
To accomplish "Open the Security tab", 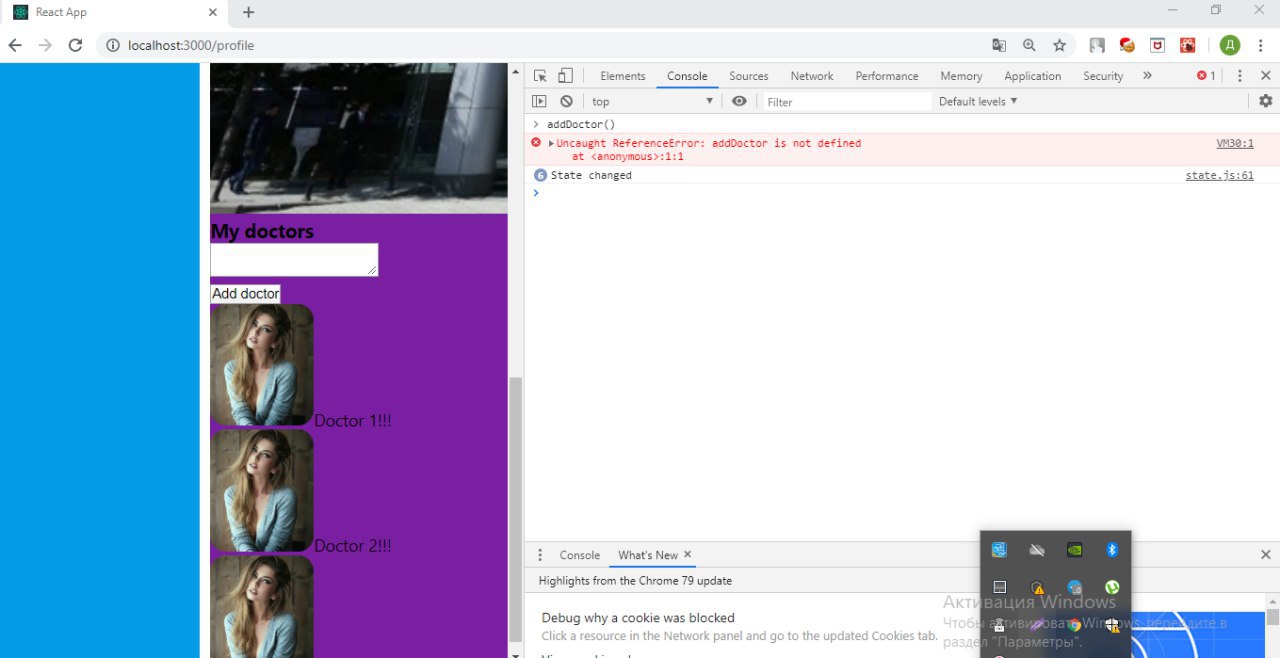I will click(1103, 76).
